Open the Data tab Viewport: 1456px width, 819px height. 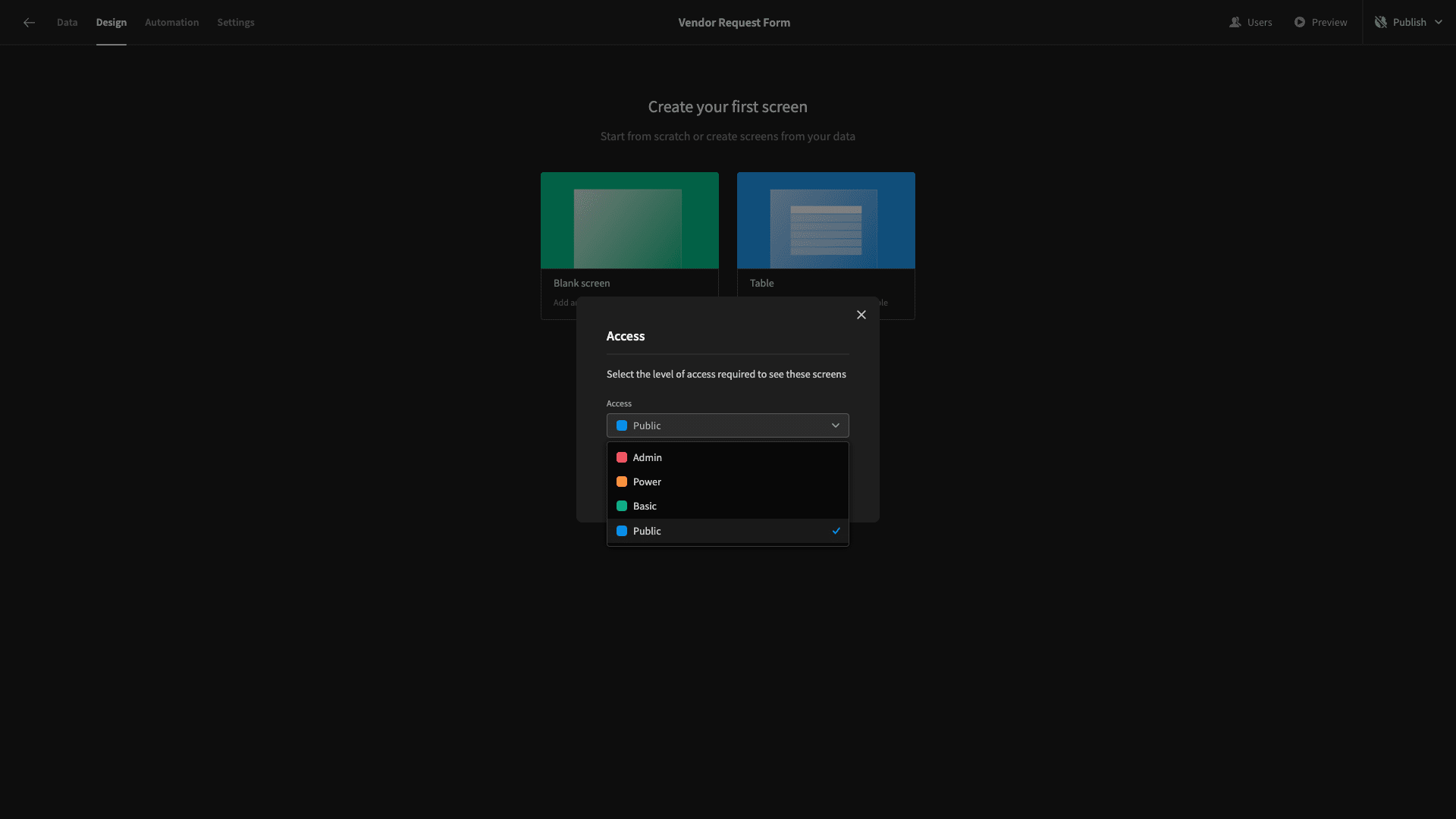tap(67, 23)
